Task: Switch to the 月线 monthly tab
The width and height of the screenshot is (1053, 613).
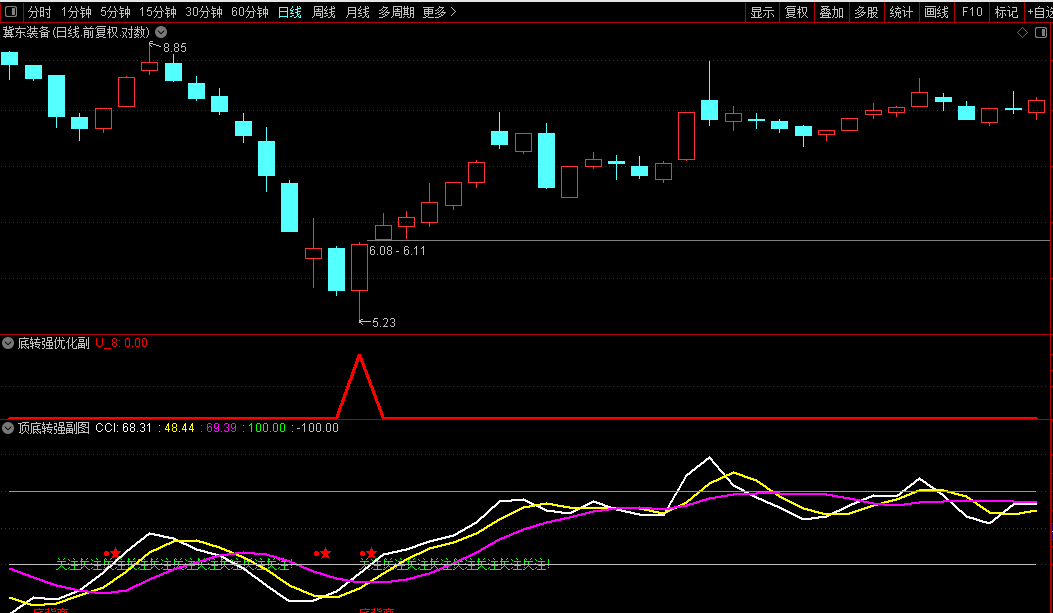Action: [x=357, y=12]
